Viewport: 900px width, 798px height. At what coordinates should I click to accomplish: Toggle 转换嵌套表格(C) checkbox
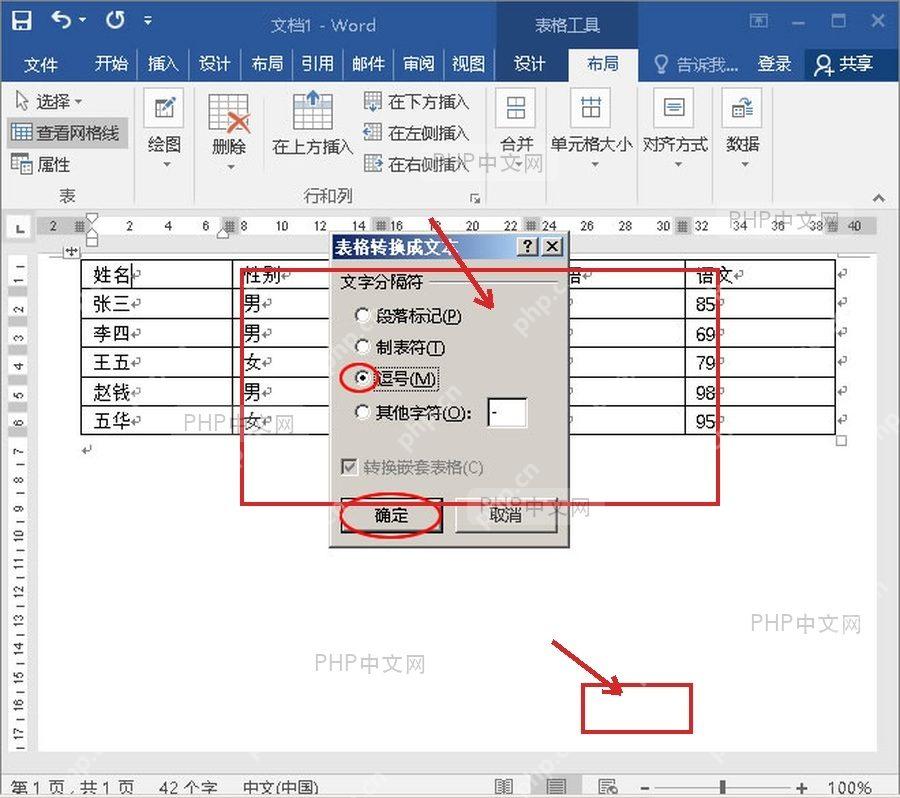[x=412, y=467]
